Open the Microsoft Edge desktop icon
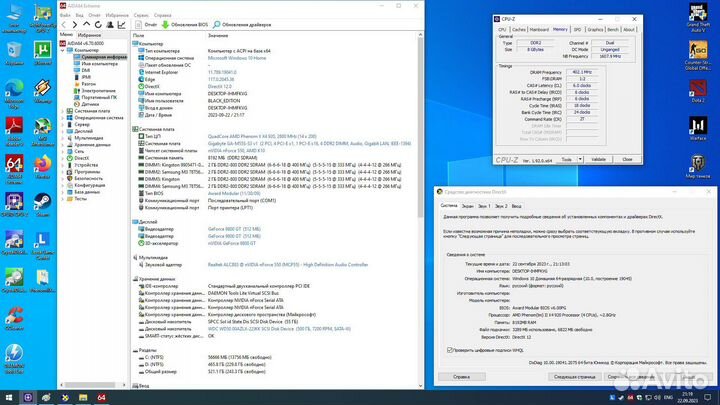720x405 pixels. 14,93
